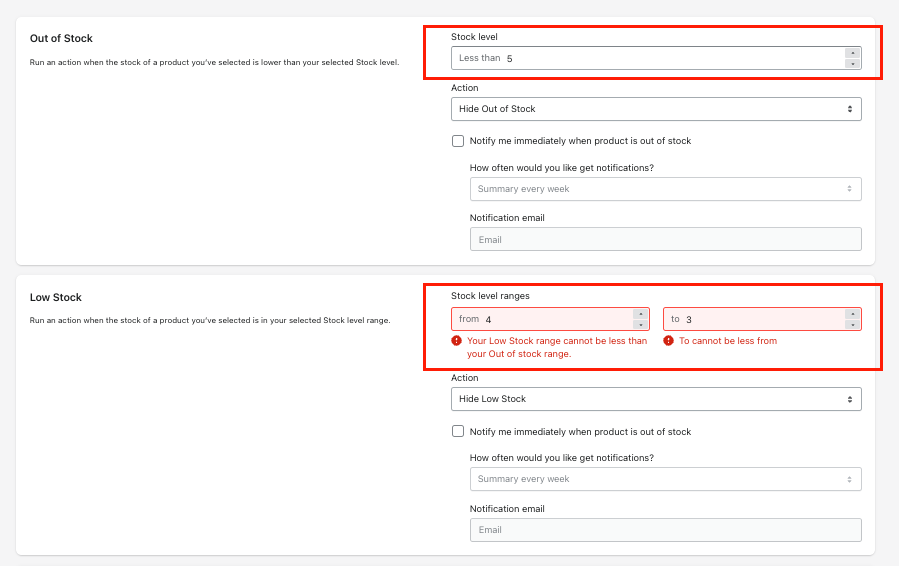Select the Low Stock notification email field

(x=665, y=530)
